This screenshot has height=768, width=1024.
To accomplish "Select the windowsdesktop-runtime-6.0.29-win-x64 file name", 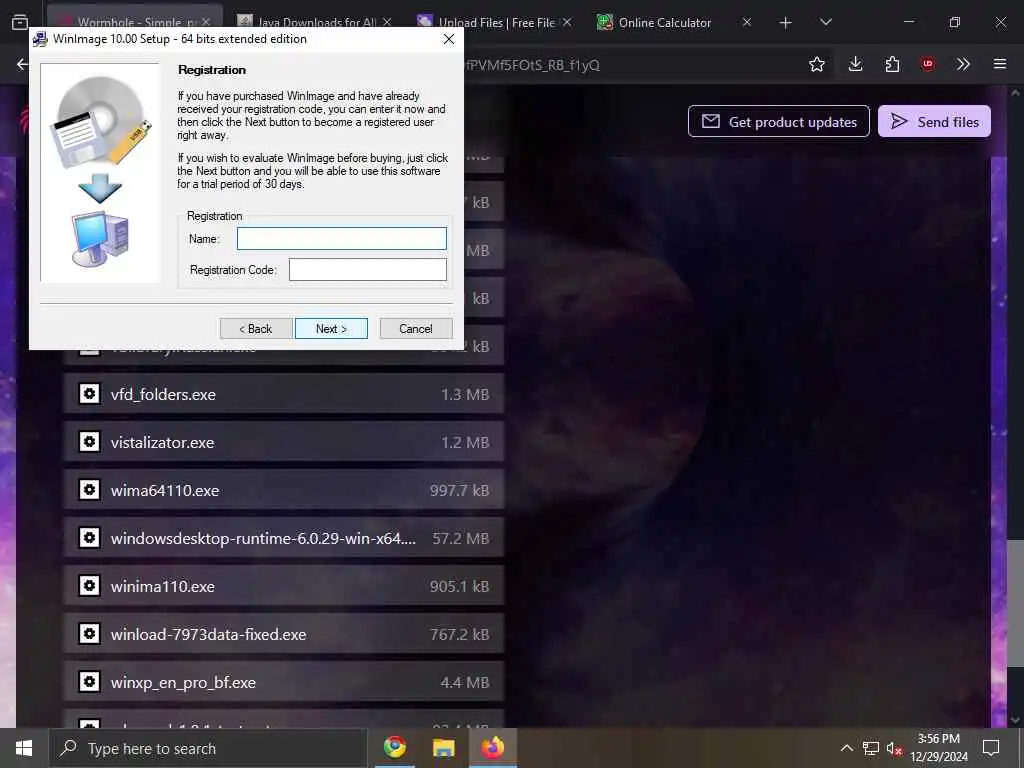I will point(263,539).
